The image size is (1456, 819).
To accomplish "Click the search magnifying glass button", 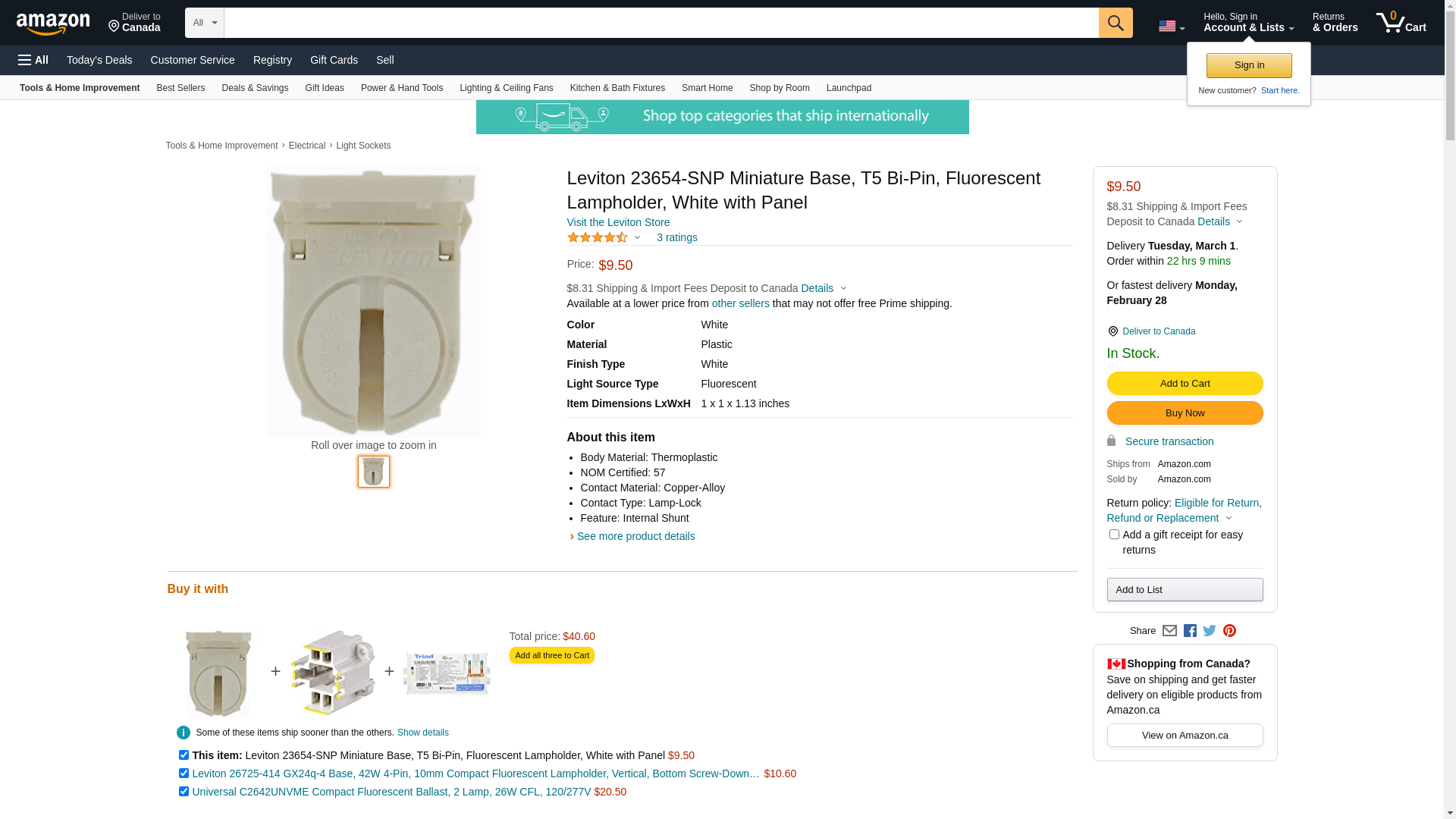I will pos(1115,23).
